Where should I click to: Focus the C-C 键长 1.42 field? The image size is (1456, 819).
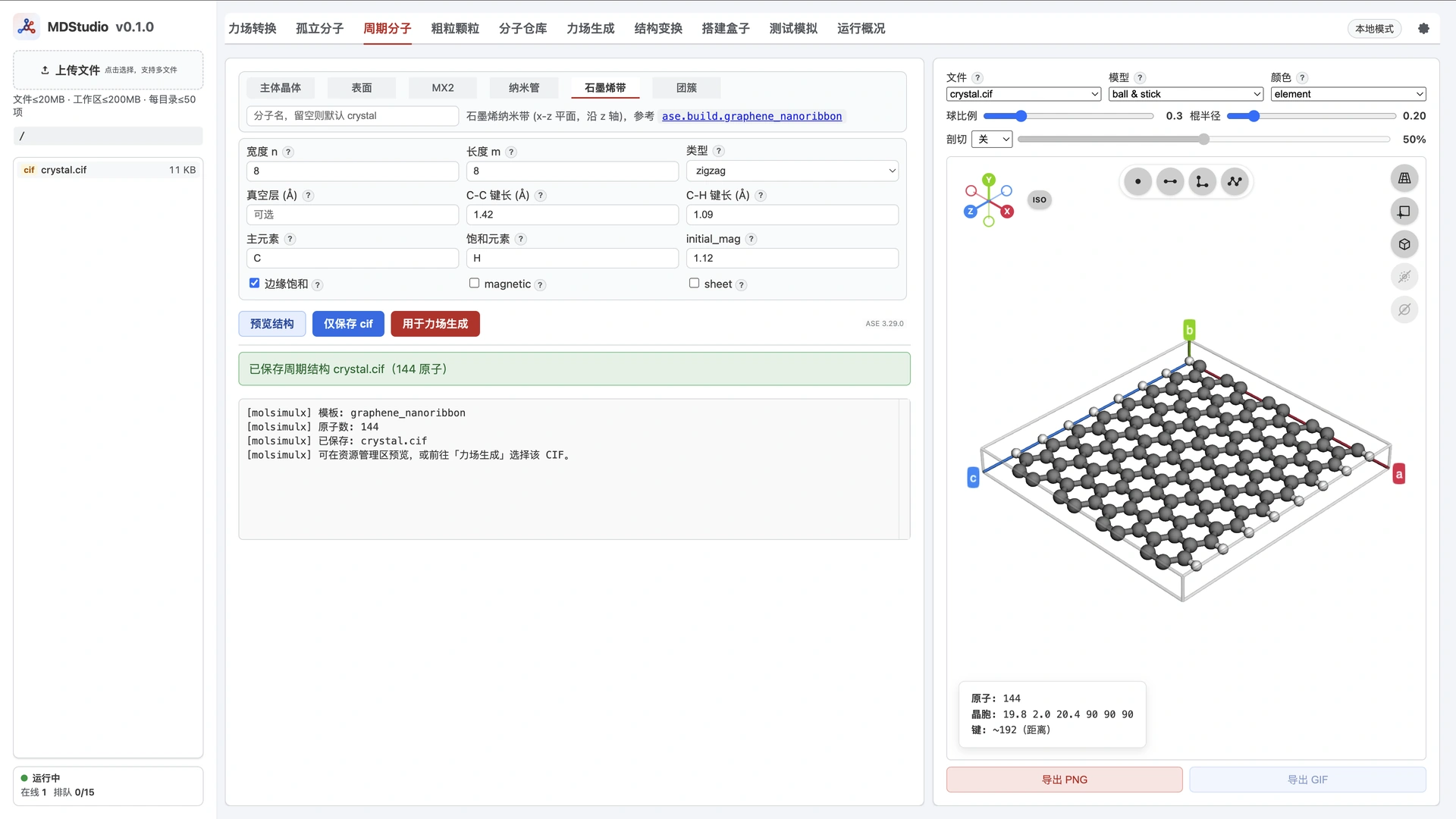coord(573,215)
